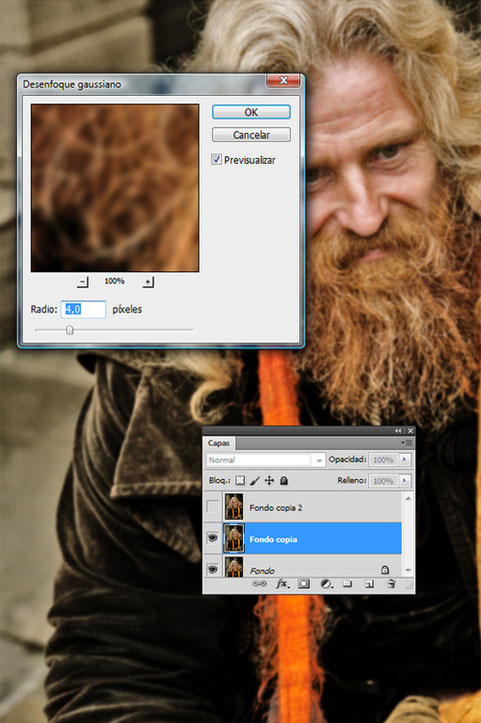
Task: Expand the Relleno slider arrow
Action: [x=405, y=480]
